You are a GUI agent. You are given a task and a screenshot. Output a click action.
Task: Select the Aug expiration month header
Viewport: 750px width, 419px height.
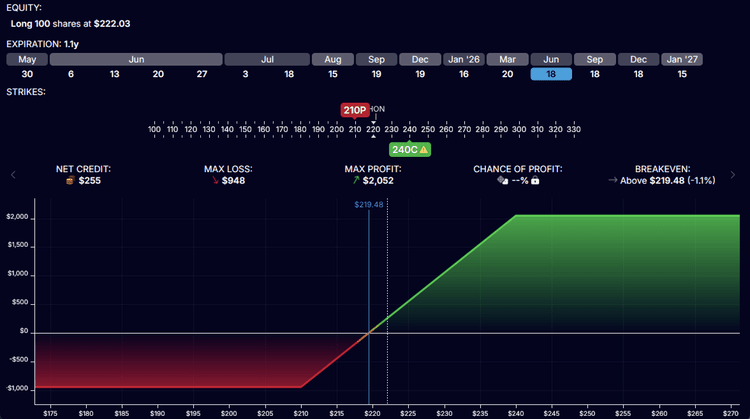tap(333, 59)
